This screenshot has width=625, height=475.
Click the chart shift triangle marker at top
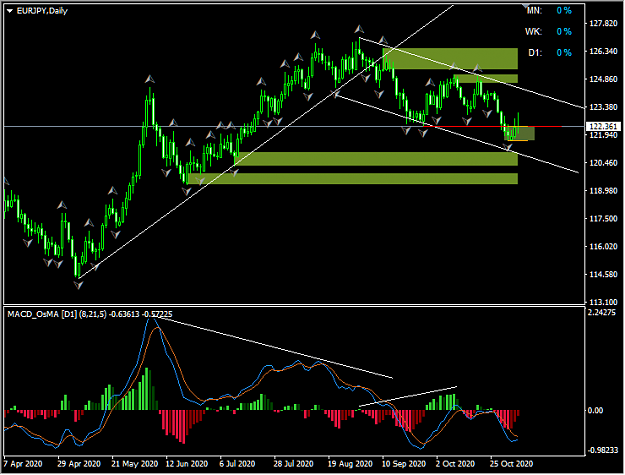(x=525, y=5)
